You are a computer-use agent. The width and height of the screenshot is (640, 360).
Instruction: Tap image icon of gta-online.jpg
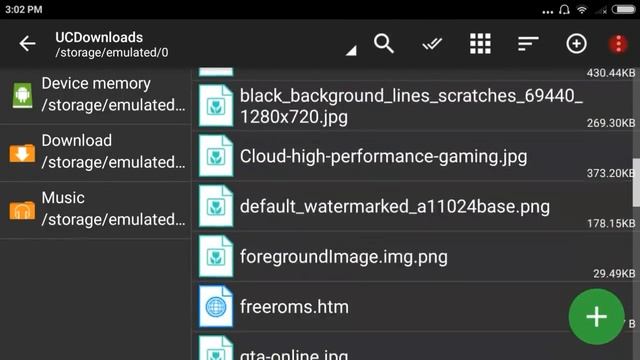point(216,348)
